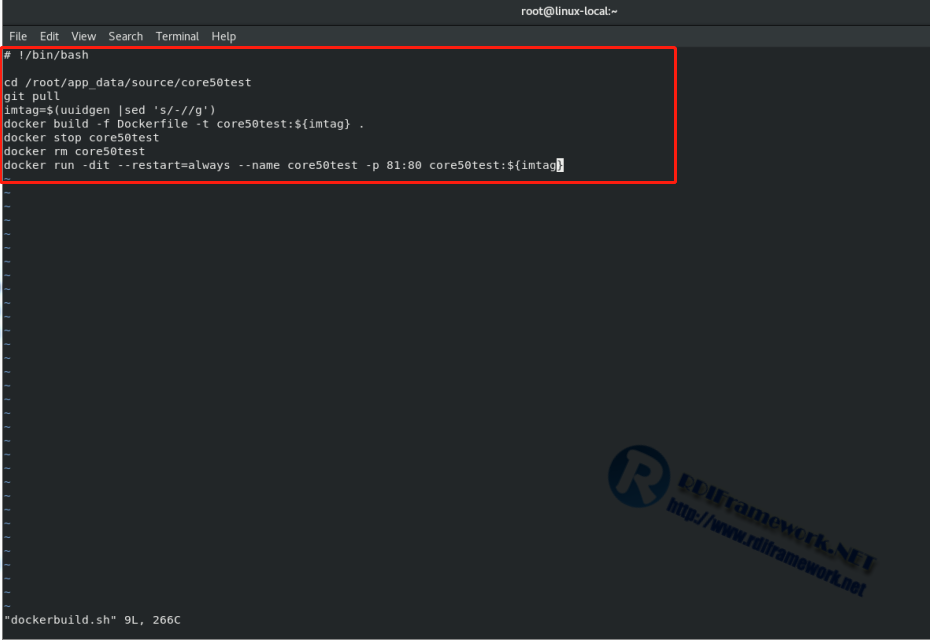Open the Help menu
The width and height of the screenshot is (930, 640).
click(x=224, y=36)
